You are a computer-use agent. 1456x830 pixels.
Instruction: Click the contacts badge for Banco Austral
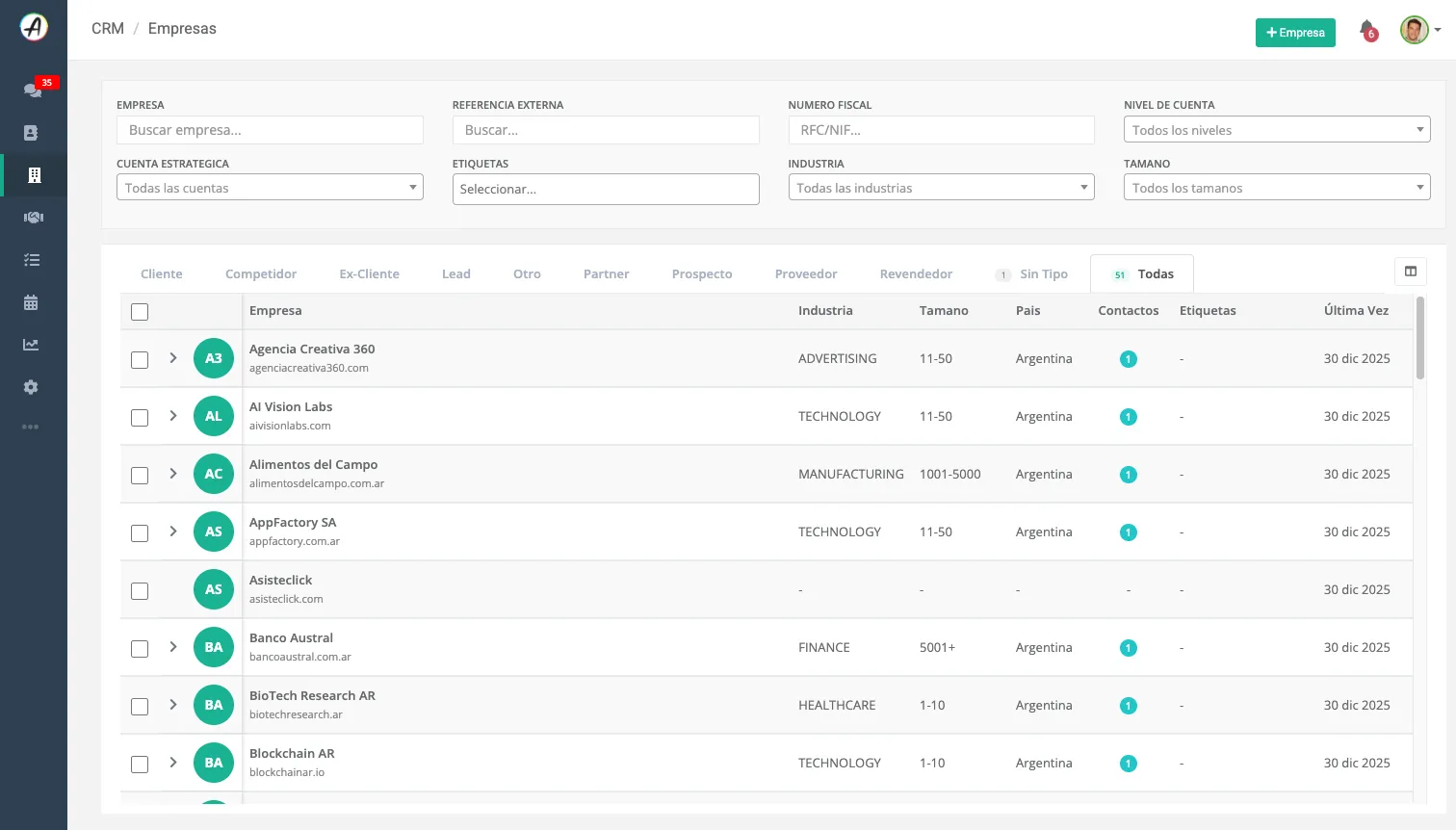(1129, 648)
